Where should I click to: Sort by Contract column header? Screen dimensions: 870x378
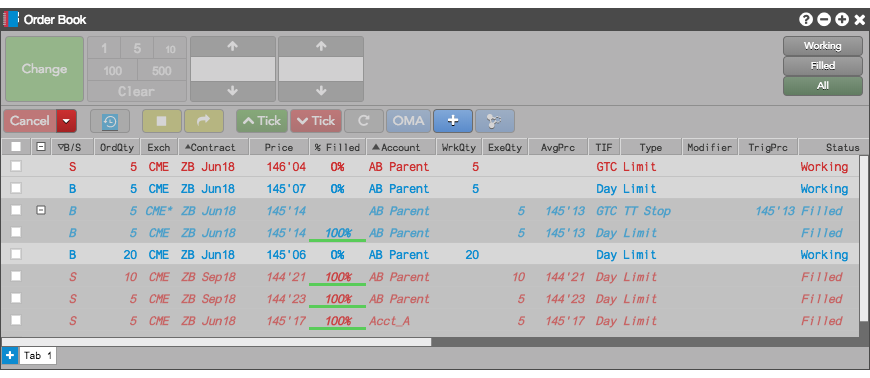214,147
